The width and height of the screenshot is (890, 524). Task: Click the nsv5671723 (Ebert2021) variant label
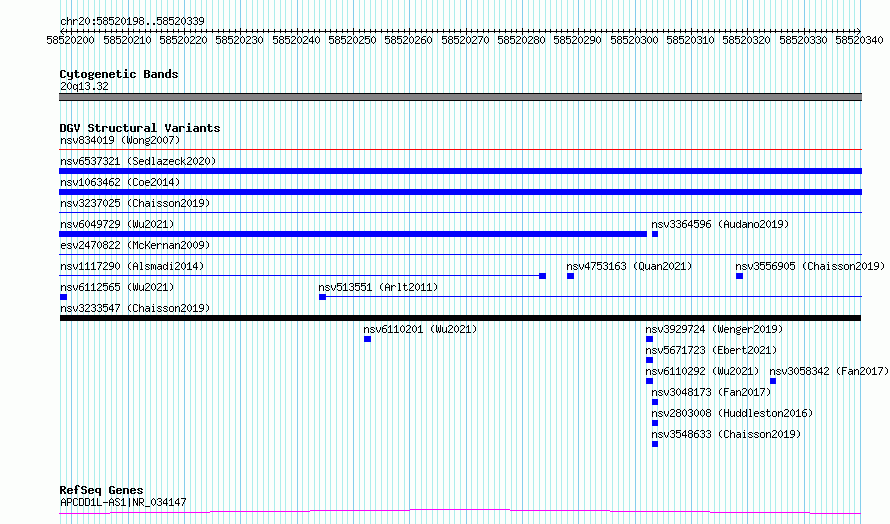click(711, 350)
